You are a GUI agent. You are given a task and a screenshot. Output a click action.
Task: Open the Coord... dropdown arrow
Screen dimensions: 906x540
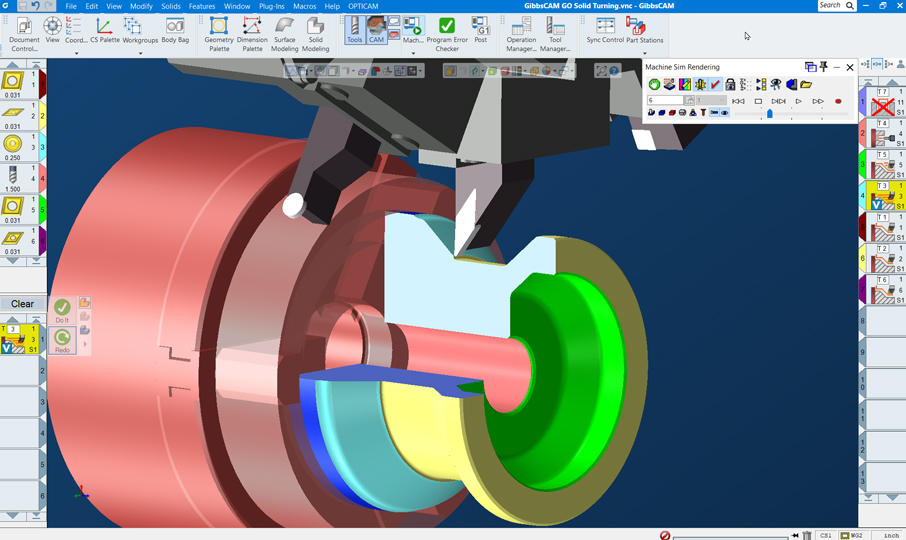click(76, 53)
